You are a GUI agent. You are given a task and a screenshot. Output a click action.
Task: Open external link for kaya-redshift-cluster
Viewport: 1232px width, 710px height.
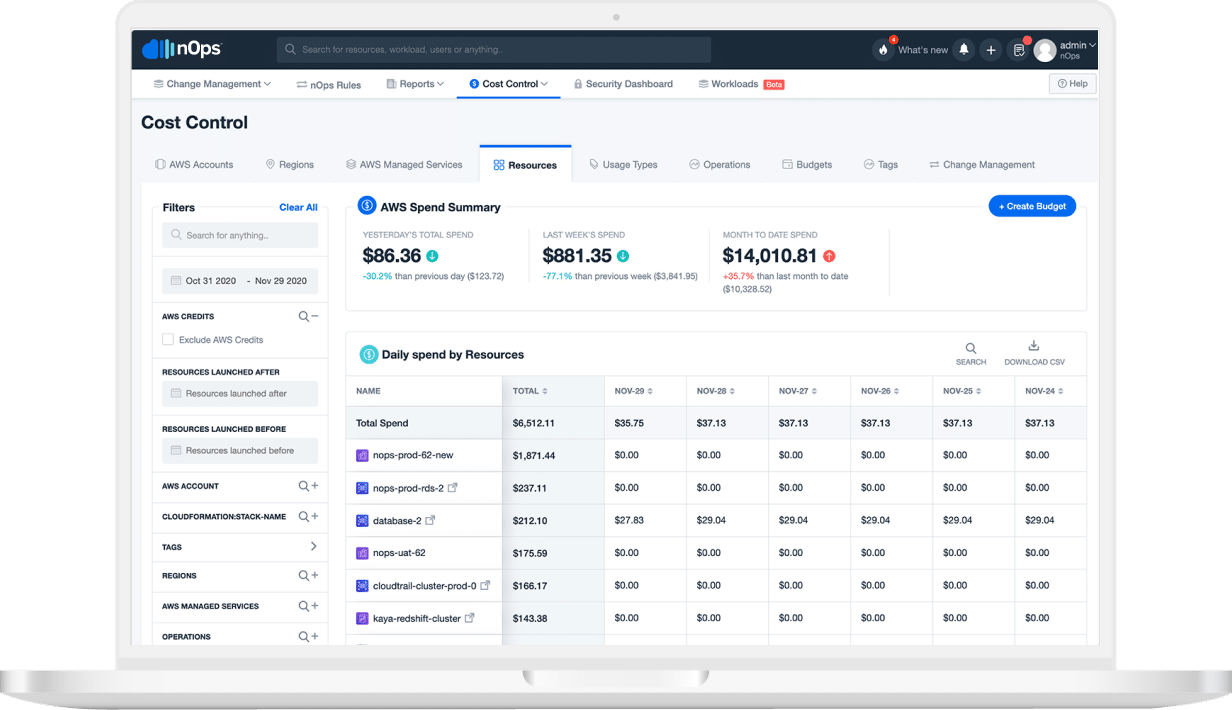(x=470, y=618)
